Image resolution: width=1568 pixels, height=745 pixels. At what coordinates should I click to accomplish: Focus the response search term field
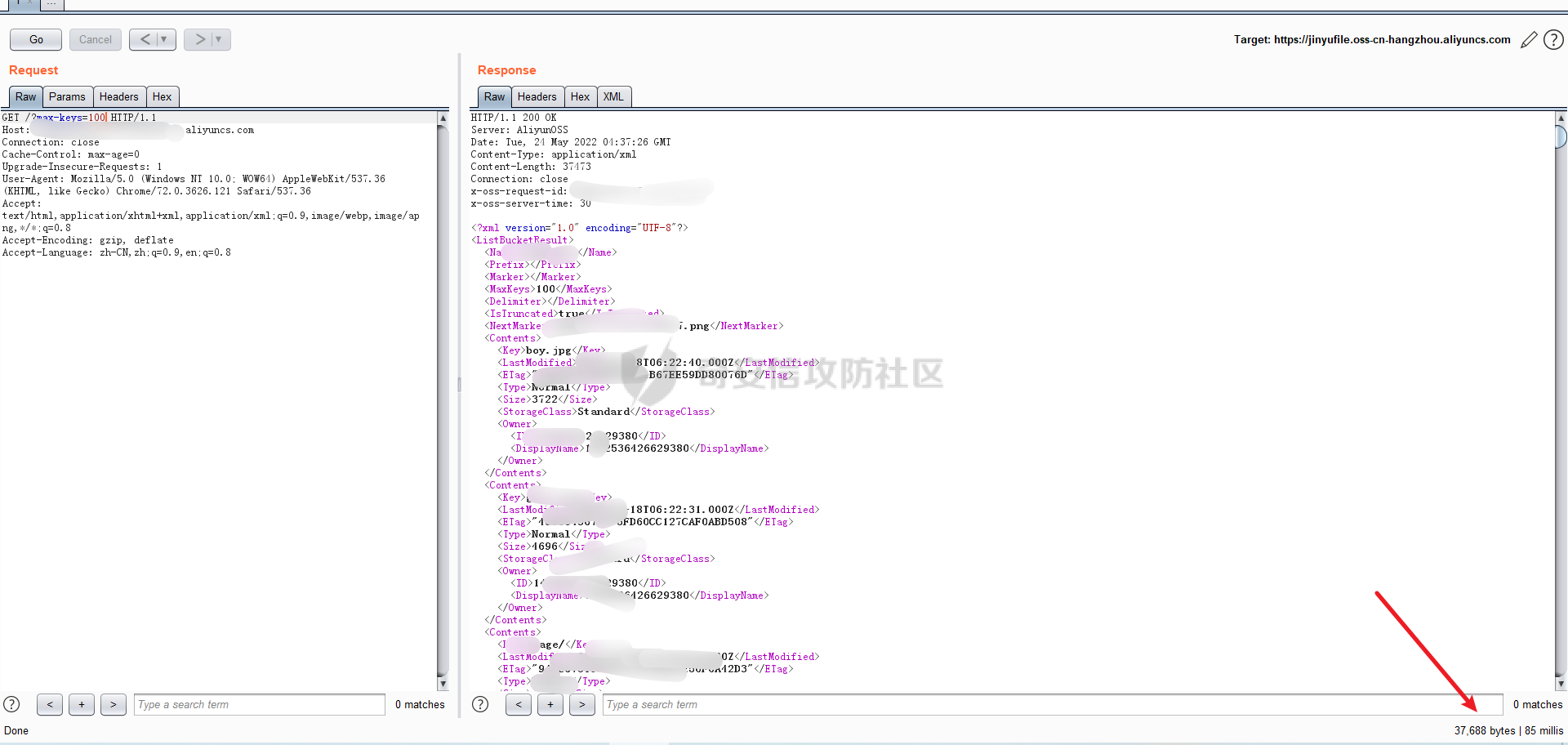coord(1052,704)
